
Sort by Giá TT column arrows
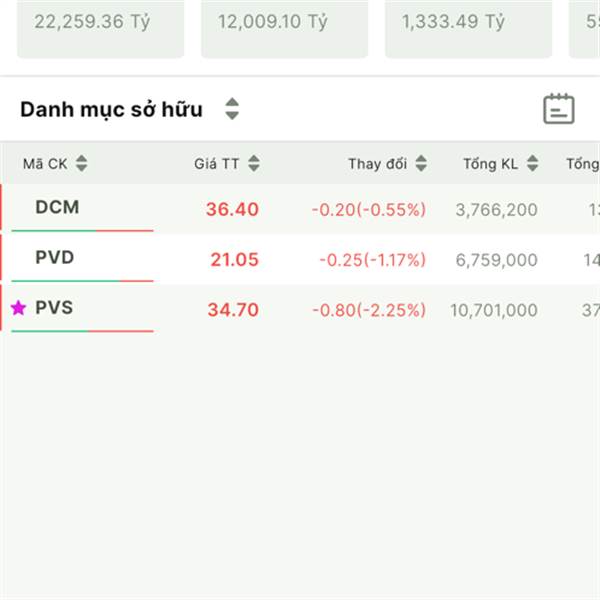pos(254,163)
